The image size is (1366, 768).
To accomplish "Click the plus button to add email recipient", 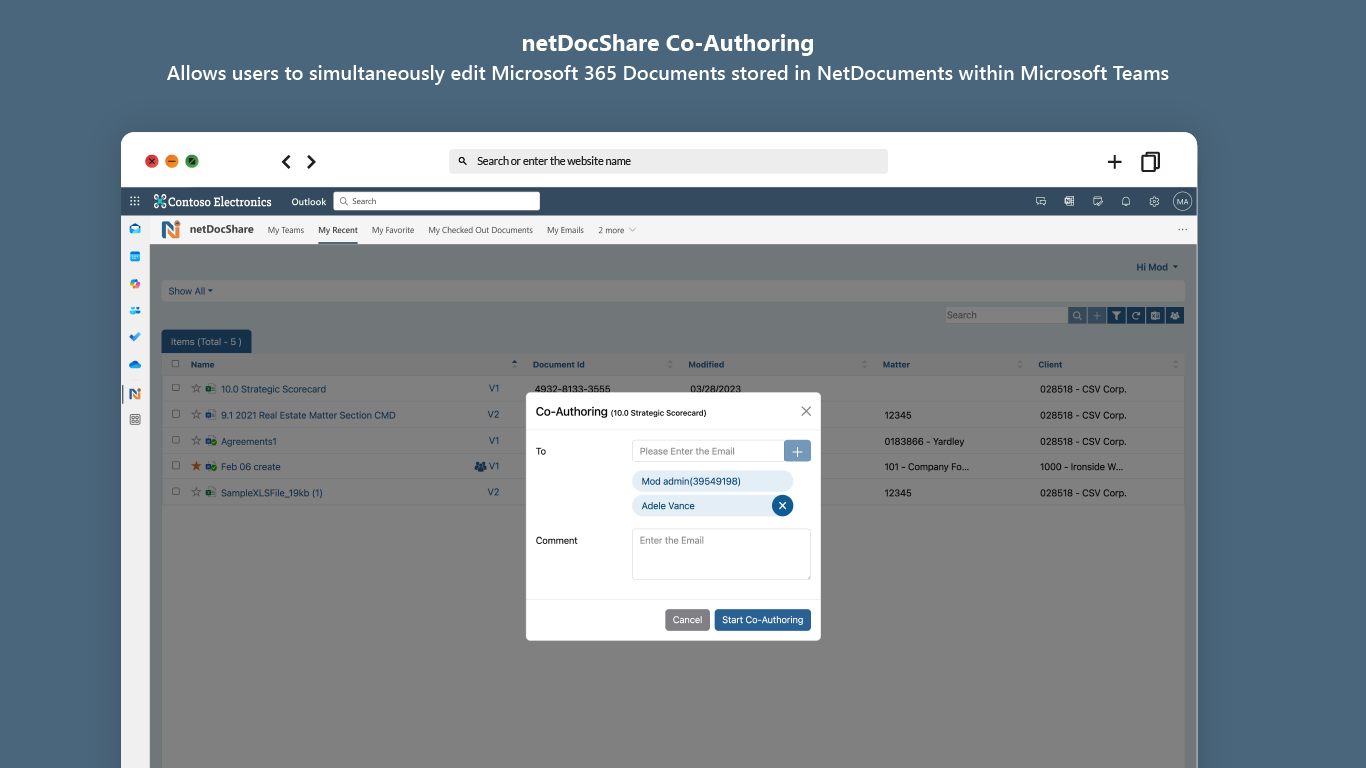I will 797,451.
